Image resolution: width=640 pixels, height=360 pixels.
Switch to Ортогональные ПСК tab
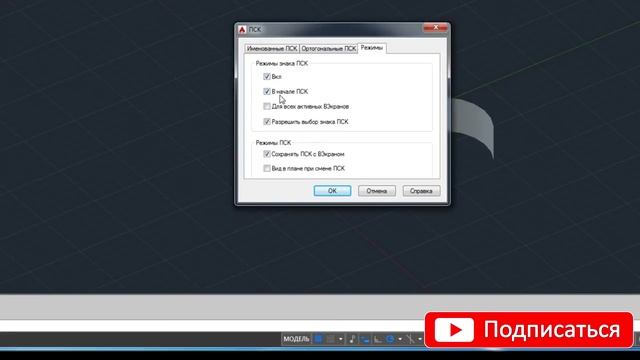(x=329, y=49)
